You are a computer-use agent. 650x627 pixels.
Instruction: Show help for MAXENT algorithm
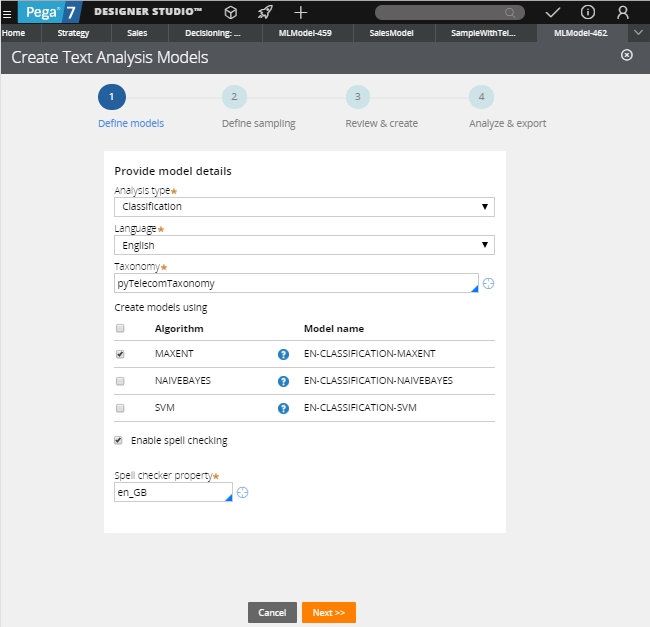pyautogui.click(x=283, y=354)
